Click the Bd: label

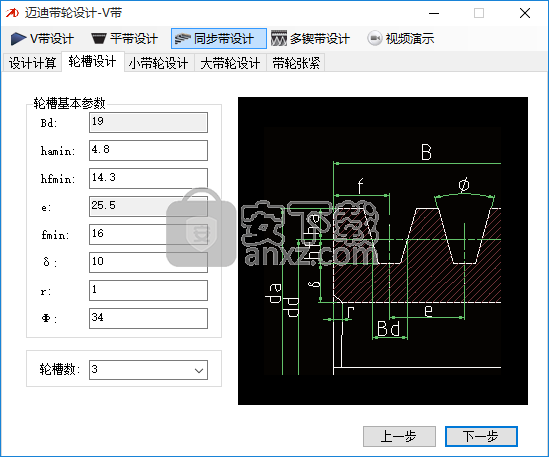pyautogui.click(x=49, y=123)
